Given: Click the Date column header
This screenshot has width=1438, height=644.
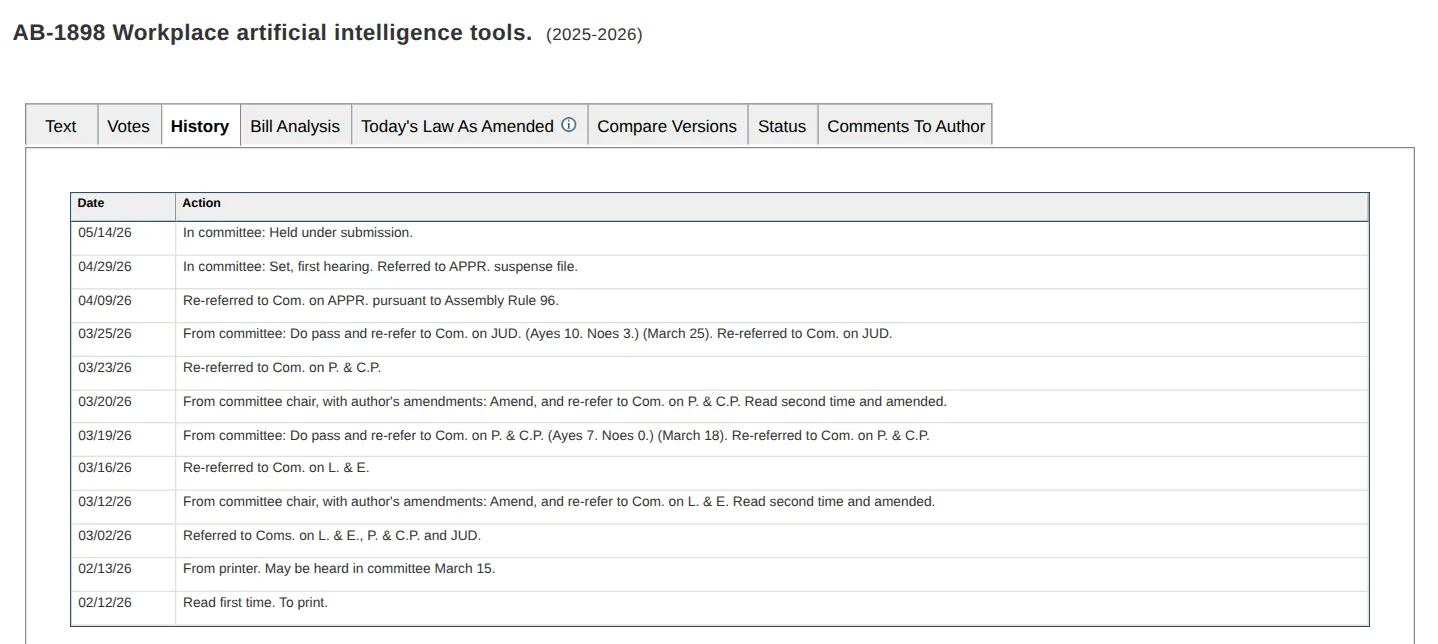Looking at the screenshot, I should 123,206.
